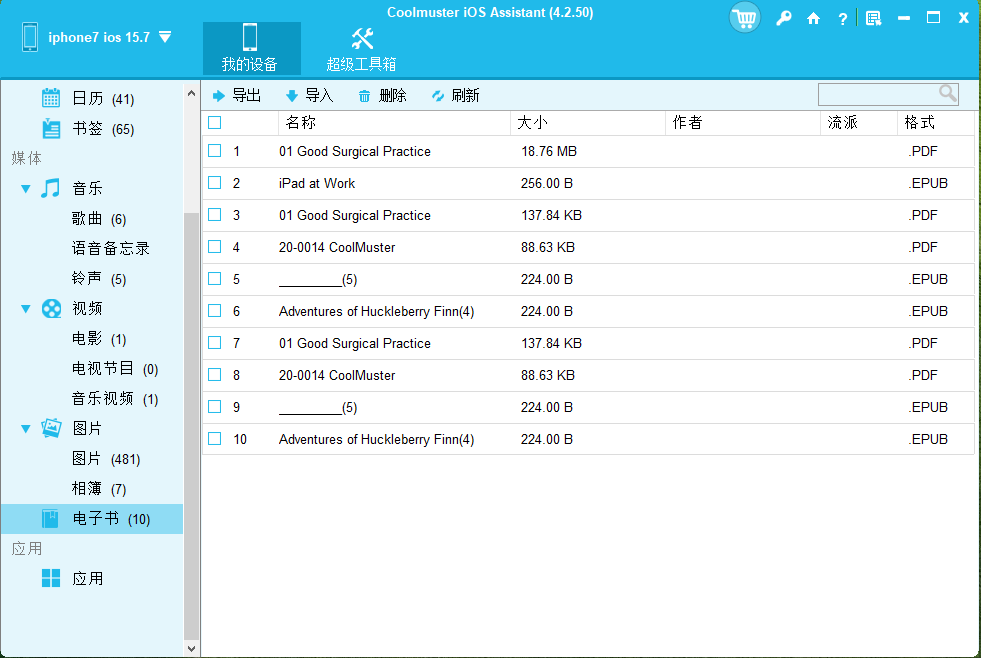Collapse the 音乐 tree section
Screen dimensions: 981x658
point(26,188)
